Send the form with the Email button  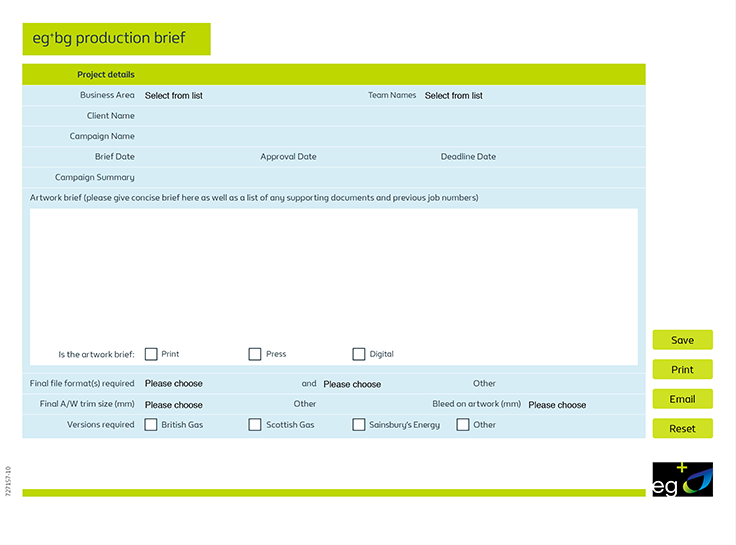click(682, 399)
